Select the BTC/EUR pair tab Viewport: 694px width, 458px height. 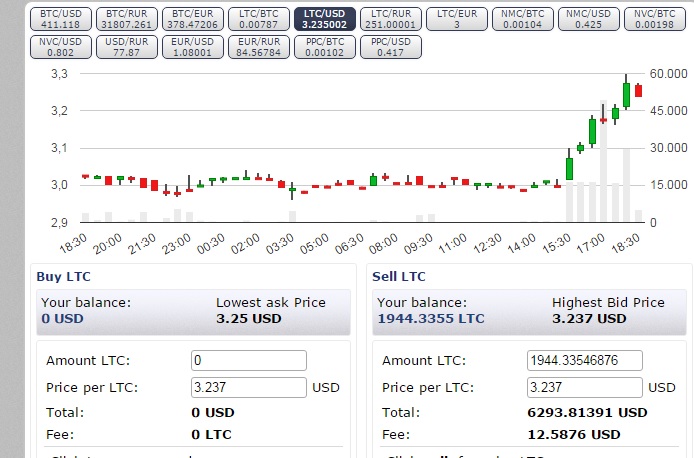coord(194,18)
